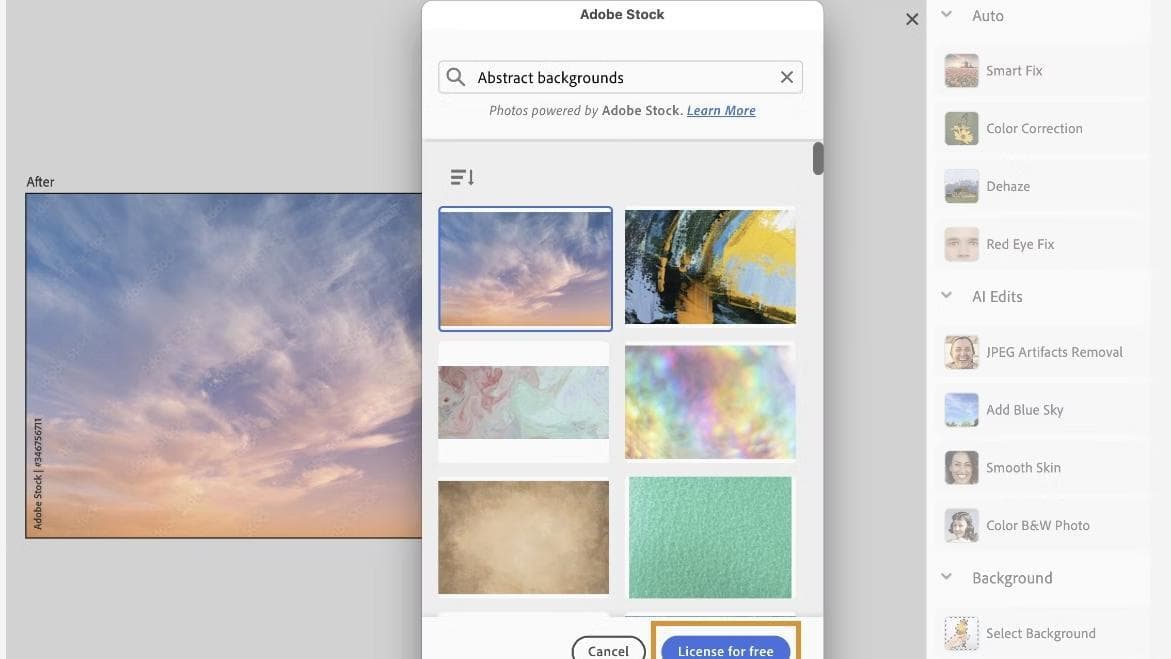Open the Learn More link
Screen dimensions: 1171x659
tap(721, 111)
